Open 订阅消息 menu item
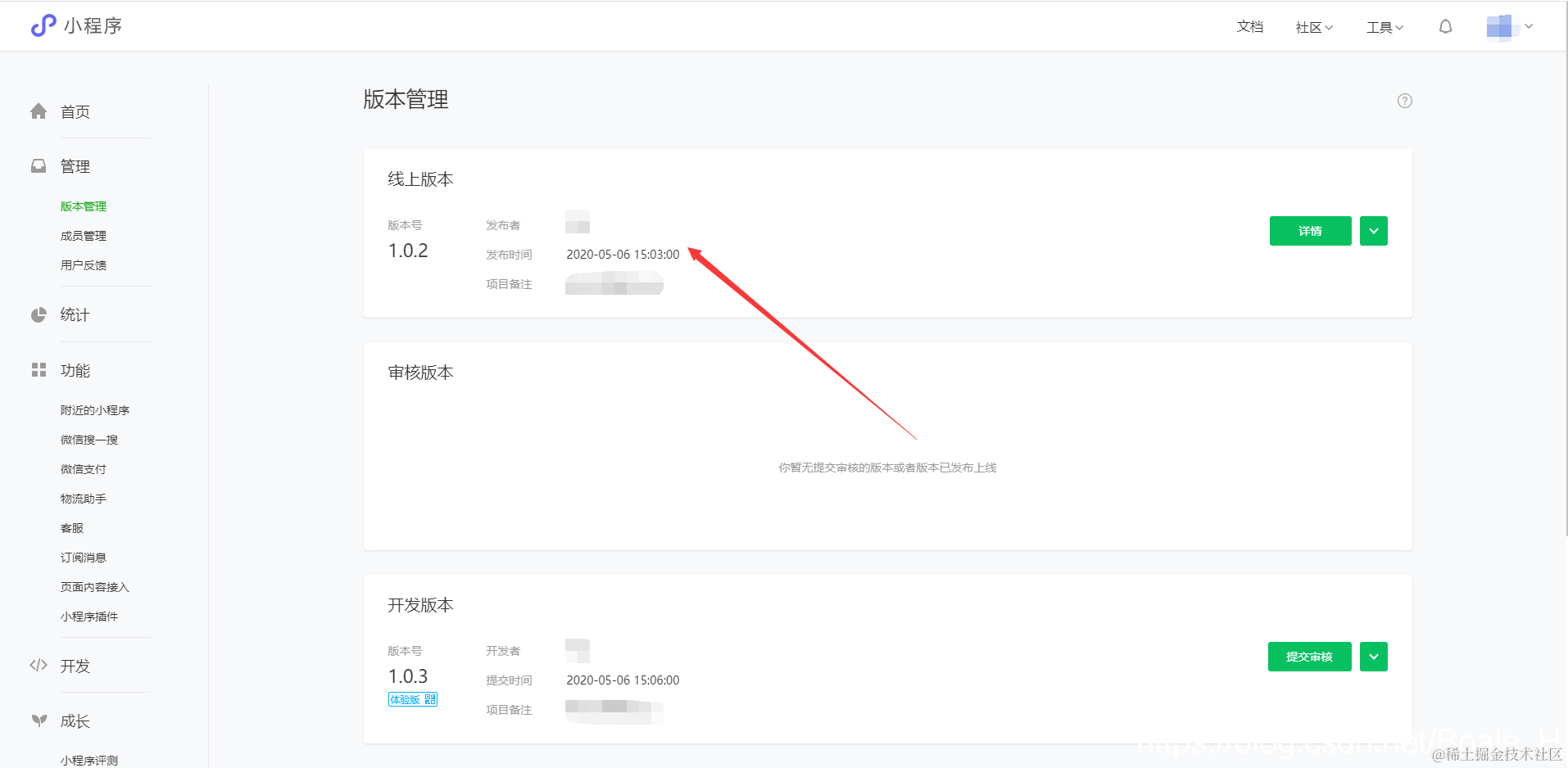 [84, 558]
